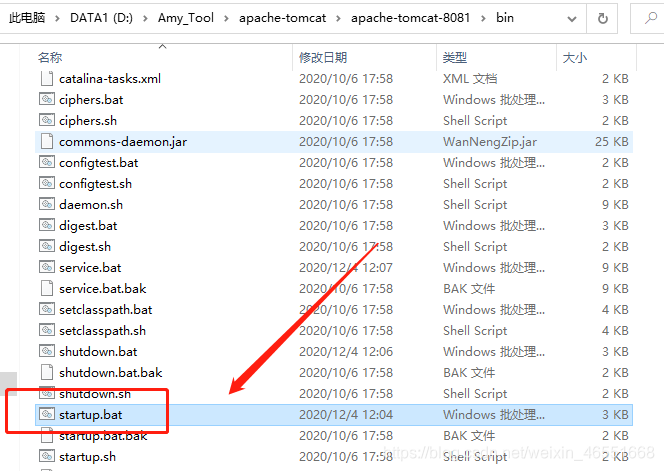Click WanNengZip.jar type of commons-daemon.jar
Image resolution: width=664 pixels, height=471 pixels.
tap(490, 141)
